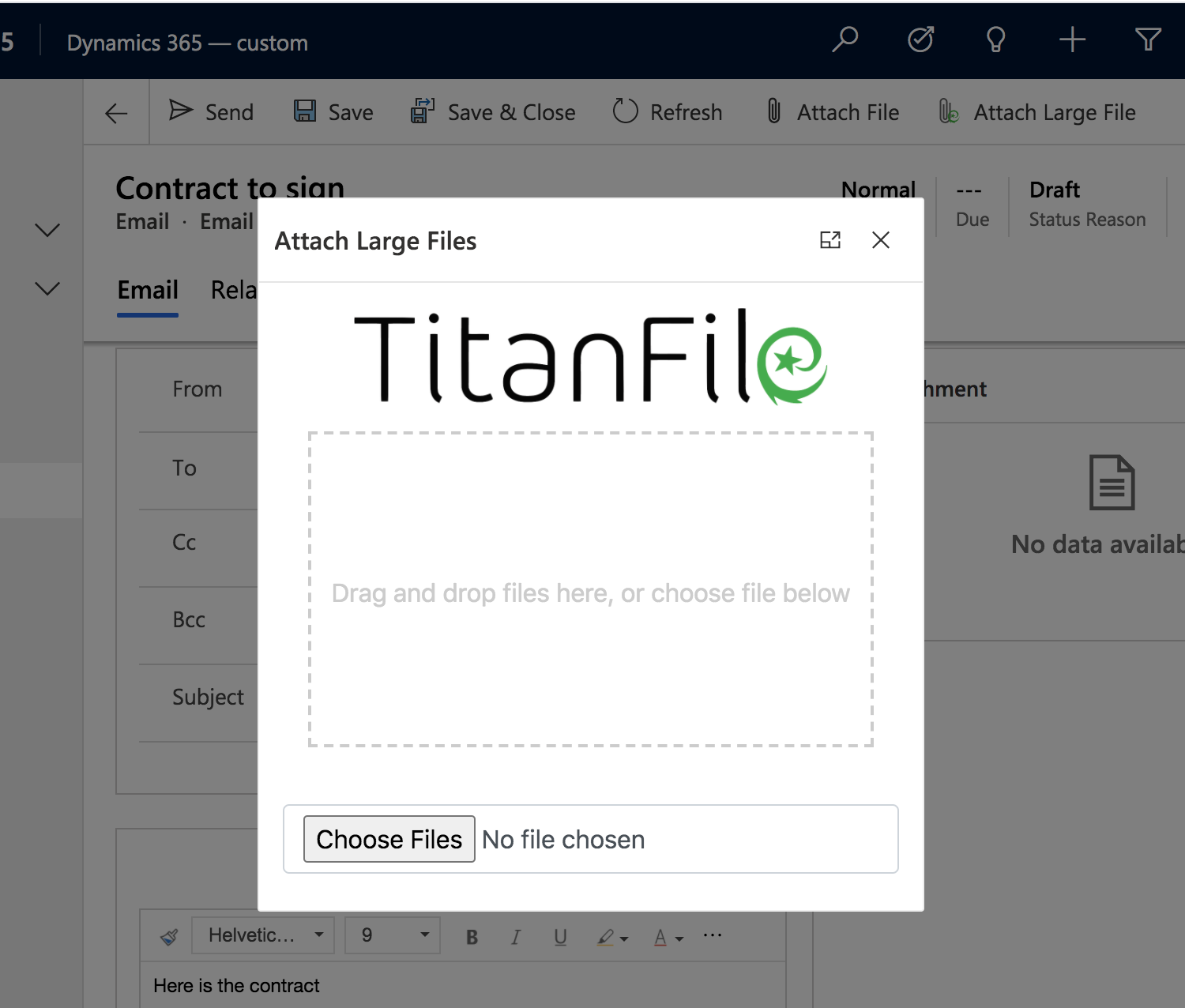This screenshot has width=1185, height=1008.
Task: Select the Send icon
Action: click(x=180, y=111)
